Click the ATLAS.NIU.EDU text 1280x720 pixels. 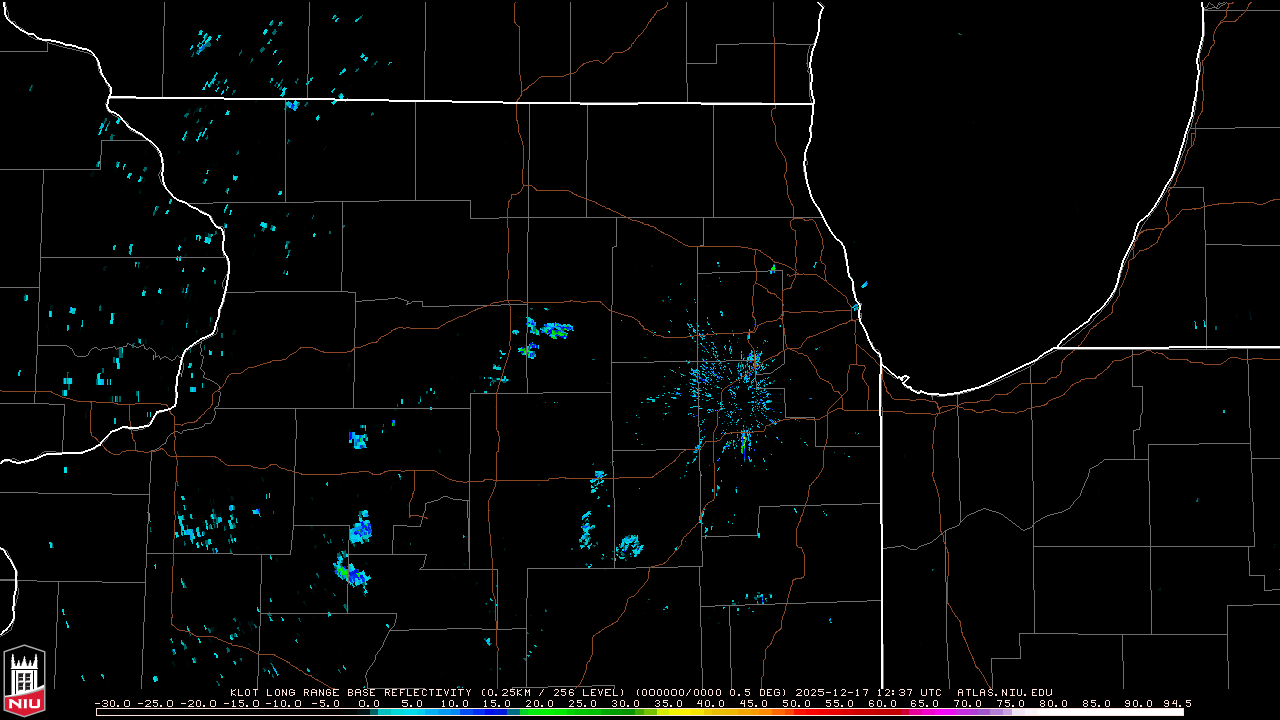pyautogui.click(x=1005, y=692)
